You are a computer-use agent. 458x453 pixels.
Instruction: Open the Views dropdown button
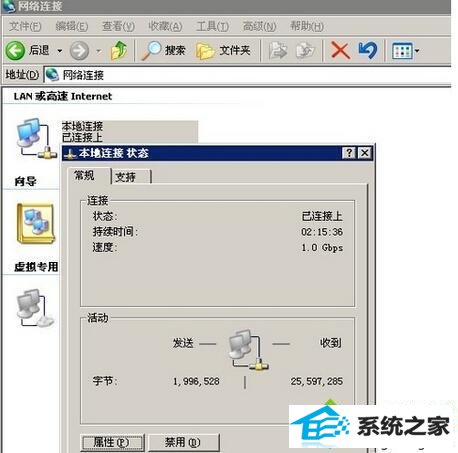405,51
